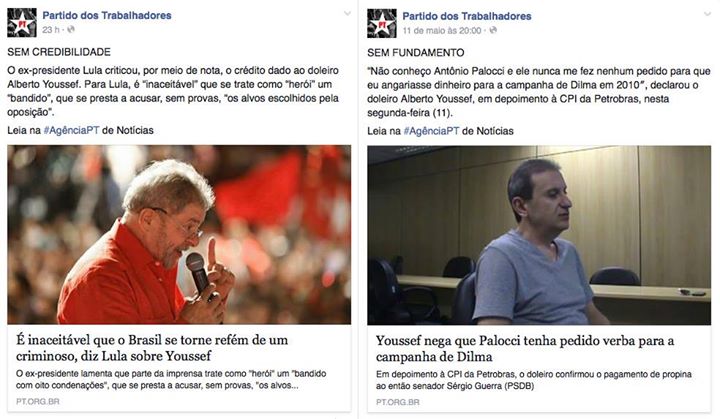Open left post options chevron
Image resolution: width=720 pixels, height=419 pixels.
point(348,14)
